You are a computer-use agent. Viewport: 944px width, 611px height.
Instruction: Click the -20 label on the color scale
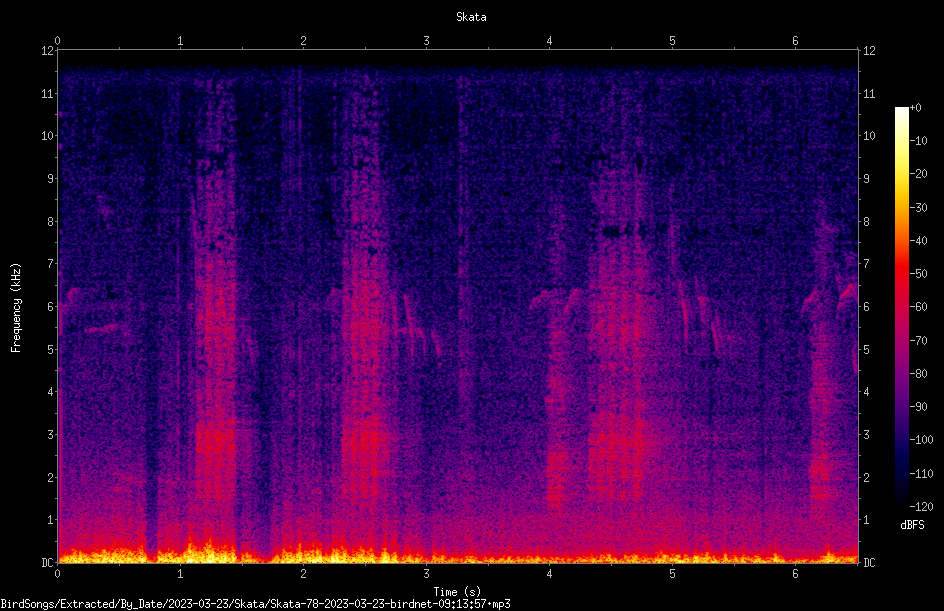pyautogui.click(x=918, y=173)
